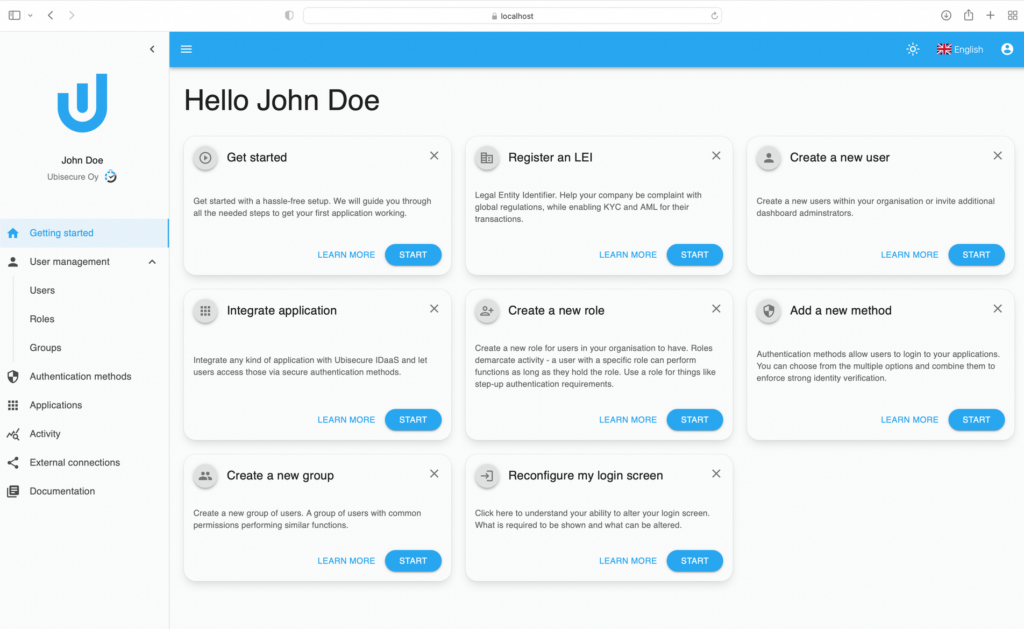Click the Reconfigure my login screen icon
Viewport: 1024px width, 629px height.
pos(487,476)
